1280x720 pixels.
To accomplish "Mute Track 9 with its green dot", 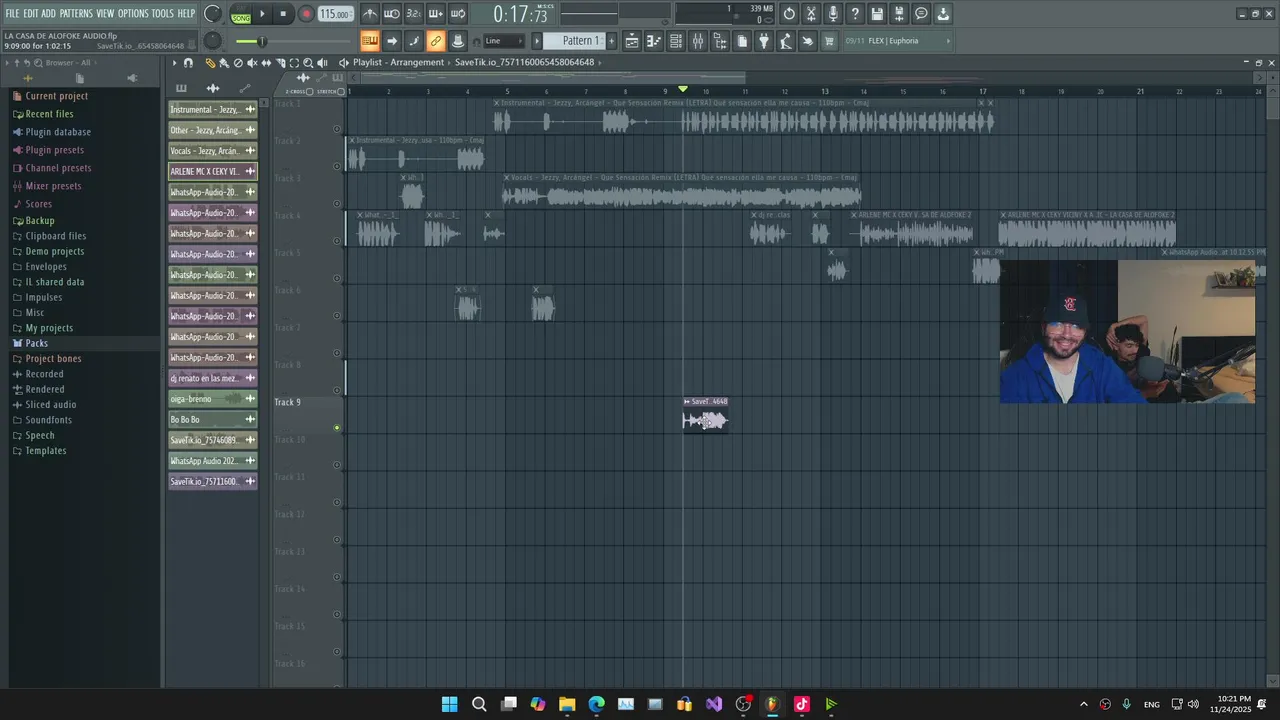I will (337, 428).
